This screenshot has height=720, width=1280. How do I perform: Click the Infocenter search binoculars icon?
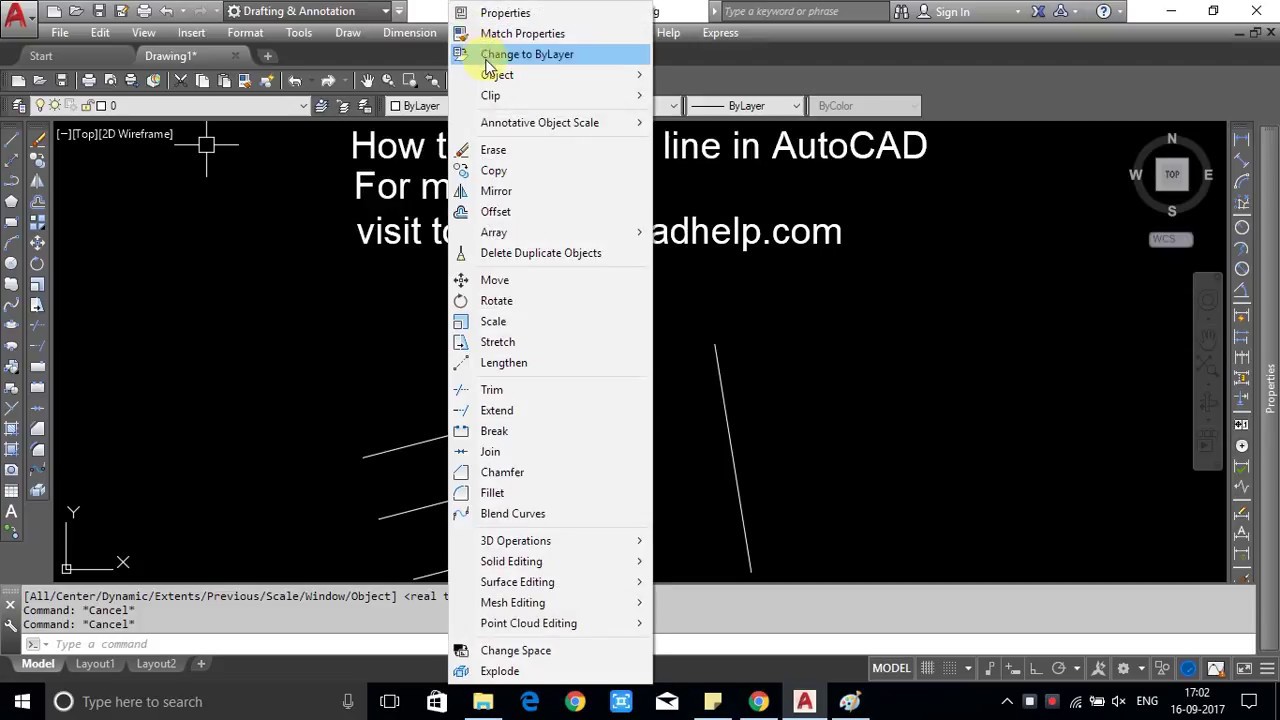tap(901, 12)
